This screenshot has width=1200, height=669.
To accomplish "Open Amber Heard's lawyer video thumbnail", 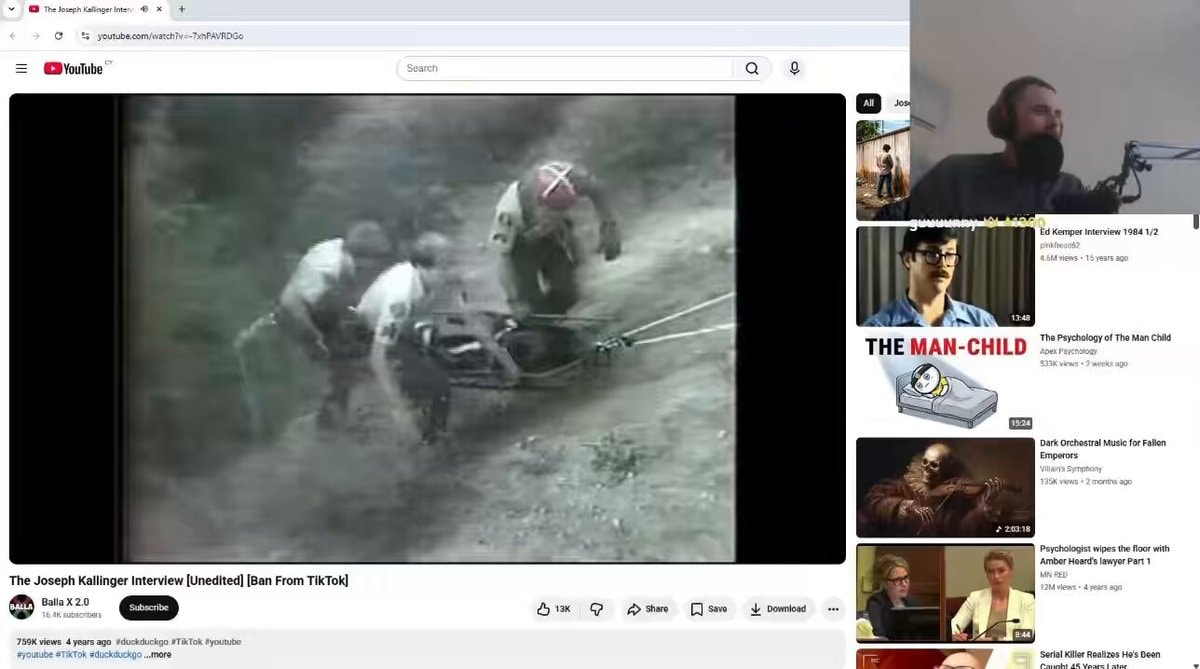I will coord(945,593).
